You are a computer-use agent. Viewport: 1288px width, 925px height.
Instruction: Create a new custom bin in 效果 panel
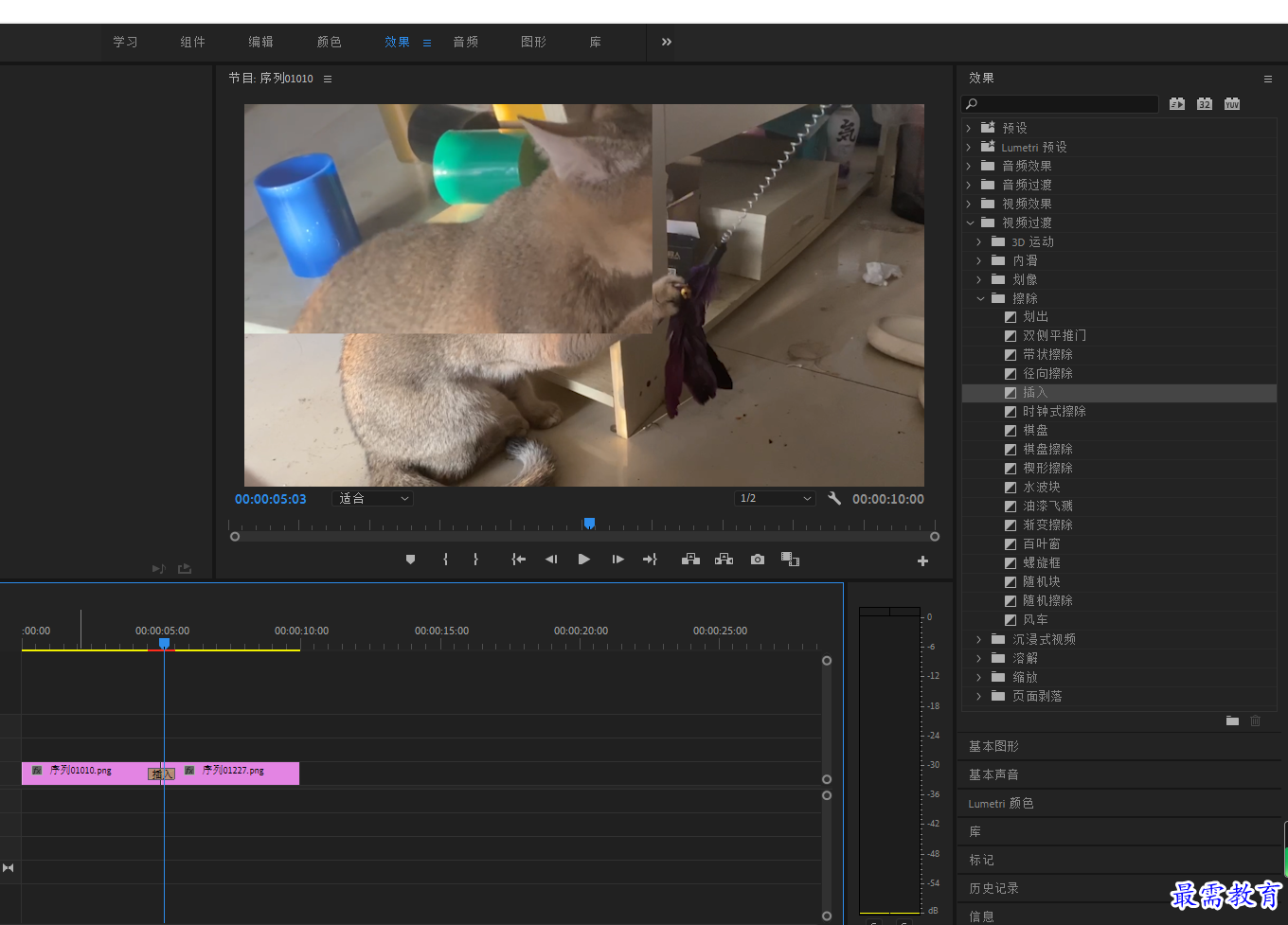pos(1232,721)
